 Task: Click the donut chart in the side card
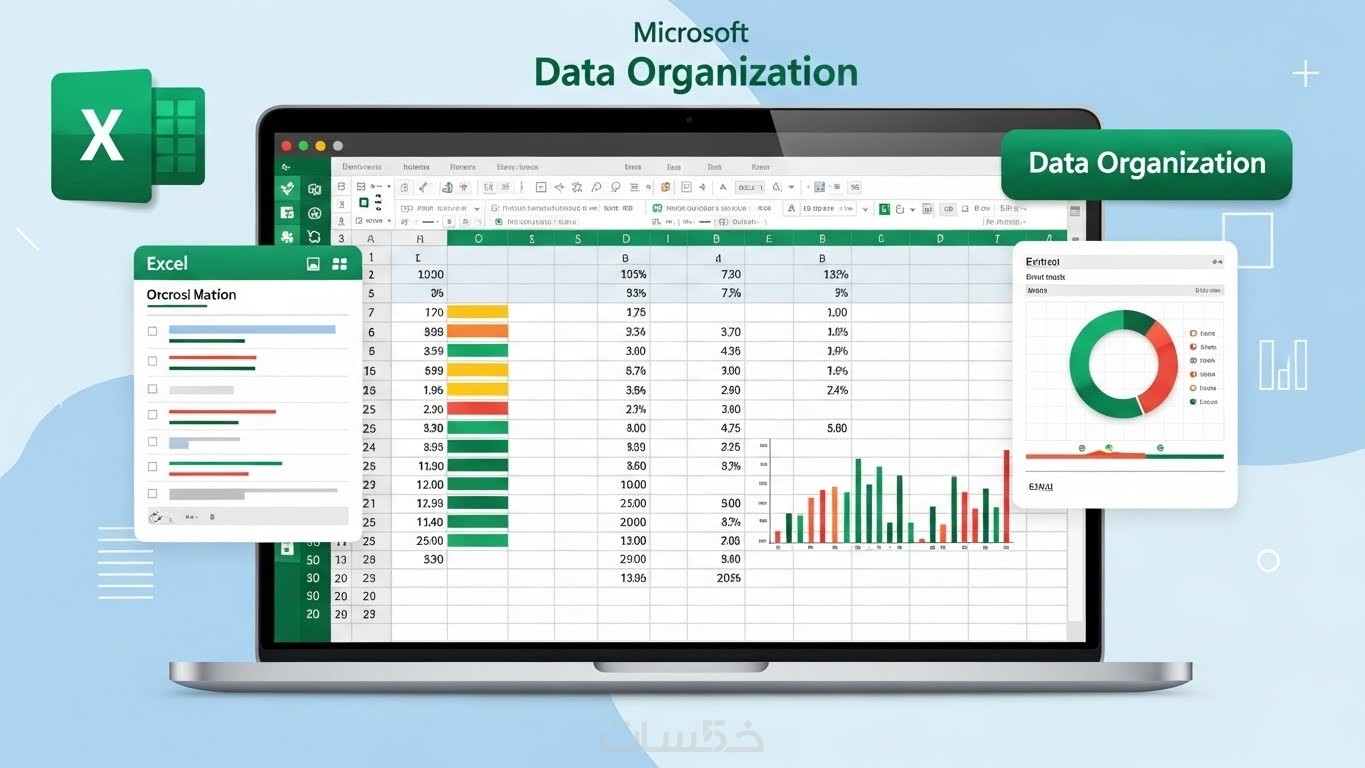1123,364
